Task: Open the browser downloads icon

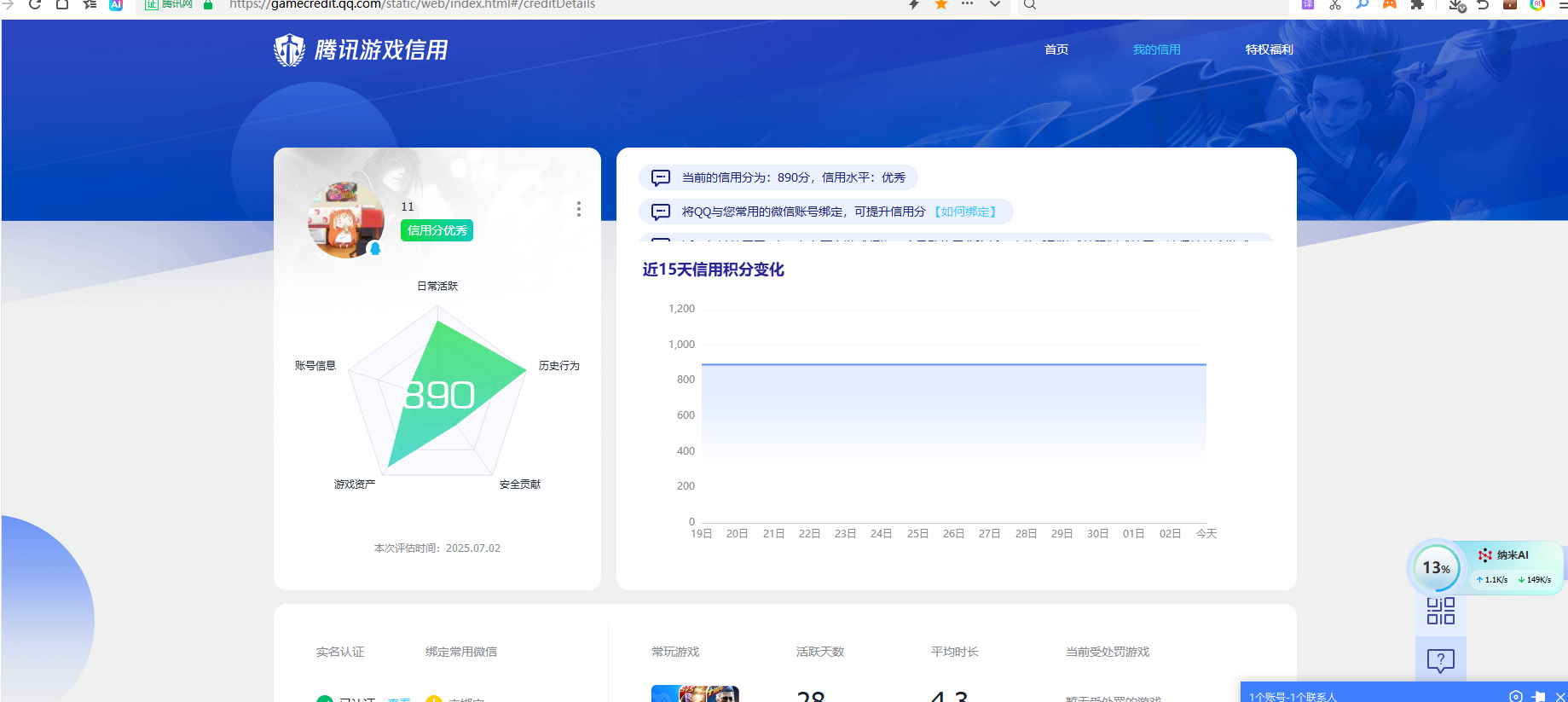Action: (1456, 5)
